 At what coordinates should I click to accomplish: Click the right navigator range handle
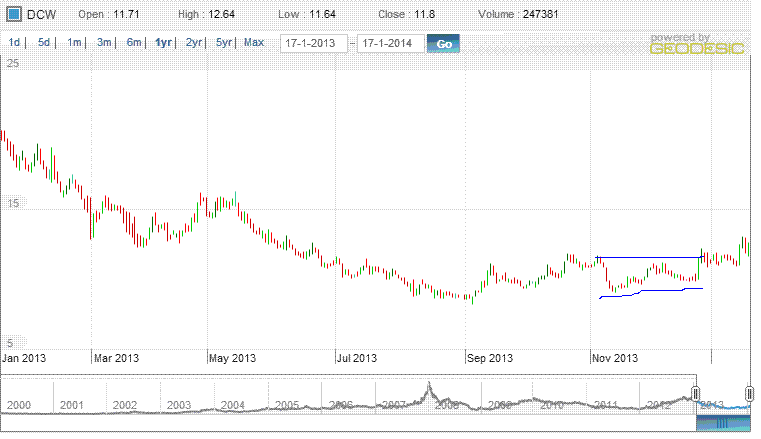pos(750,393)
